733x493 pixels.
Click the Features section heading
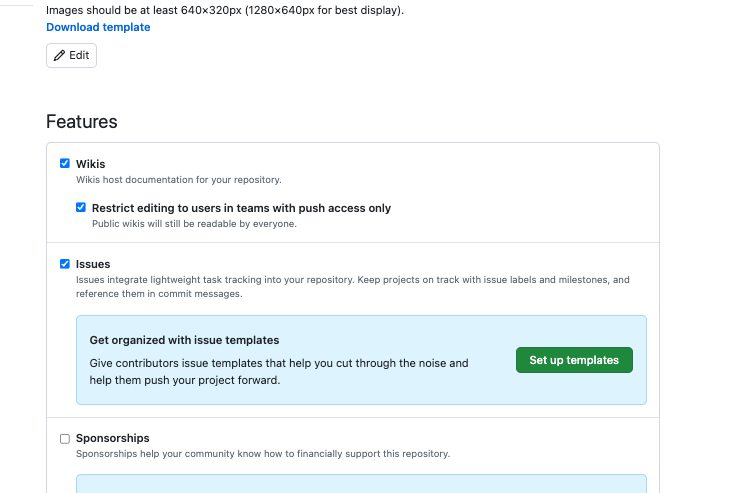pyautogui.click(x=82, y=121)
